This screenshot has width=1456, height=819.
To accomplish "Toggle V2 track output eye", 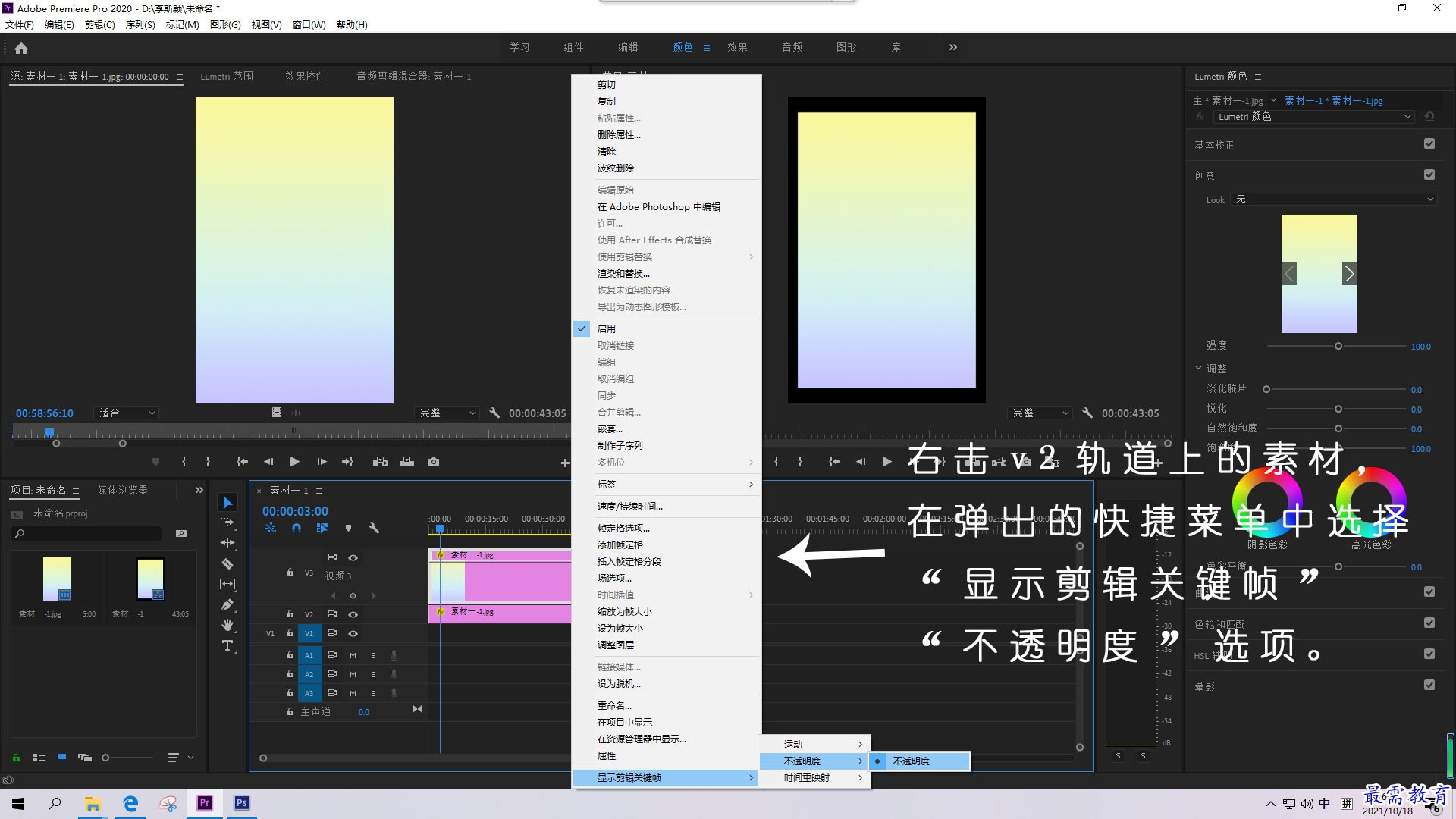I will click(x=353, y=614).
